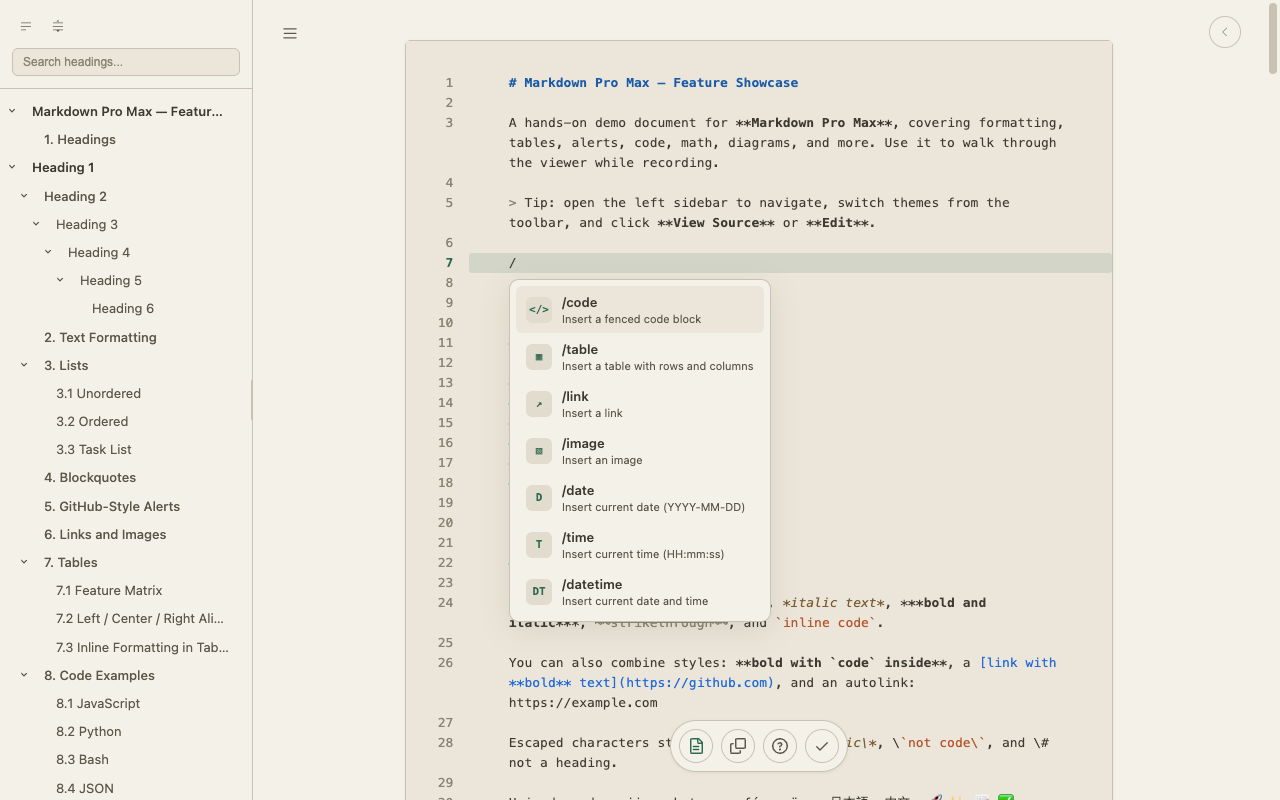Click the T icon beside /time

coord(539,545)
